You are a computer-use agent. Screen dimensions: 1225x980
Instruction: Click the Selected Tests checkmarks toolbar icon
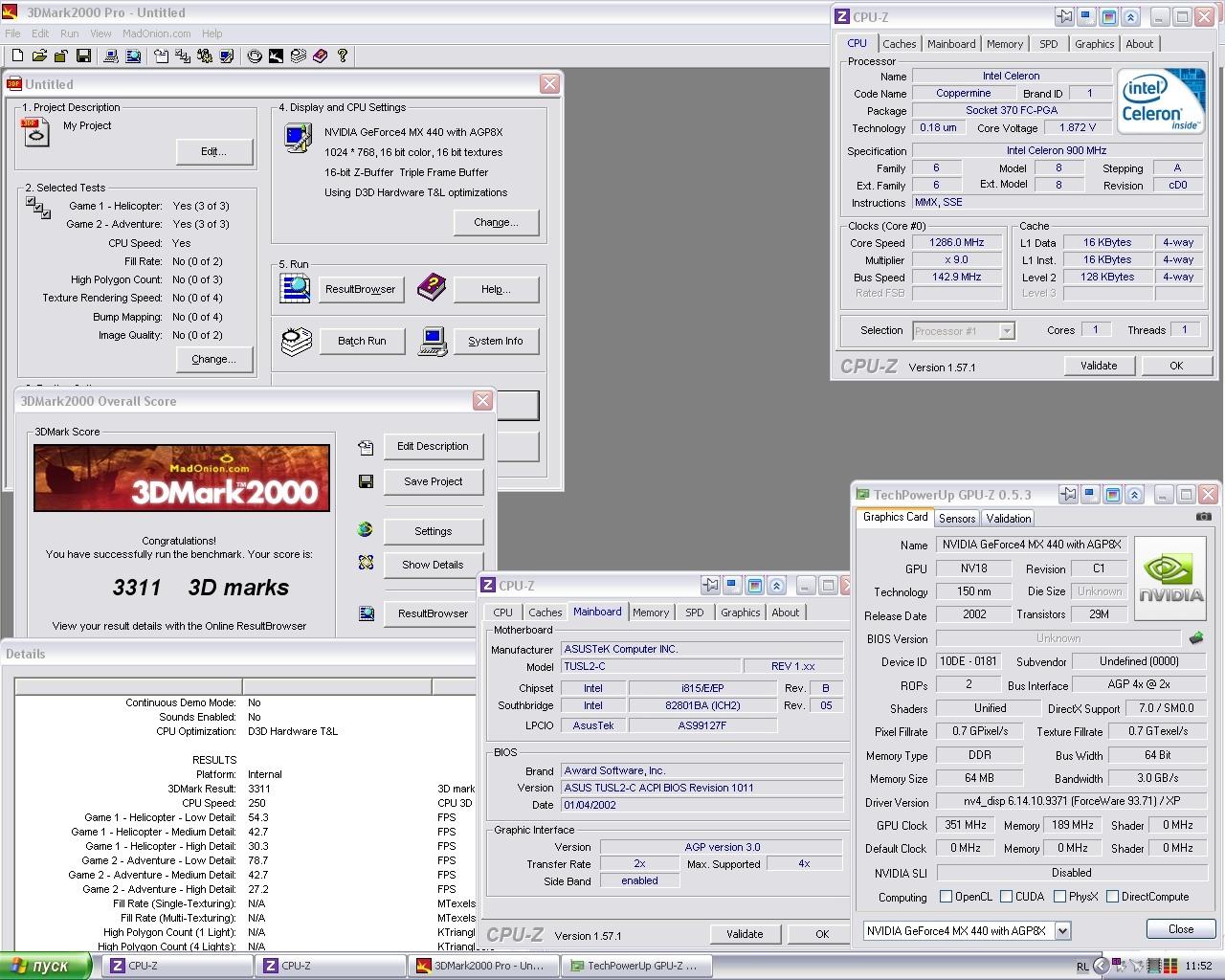tap(183, 56)
